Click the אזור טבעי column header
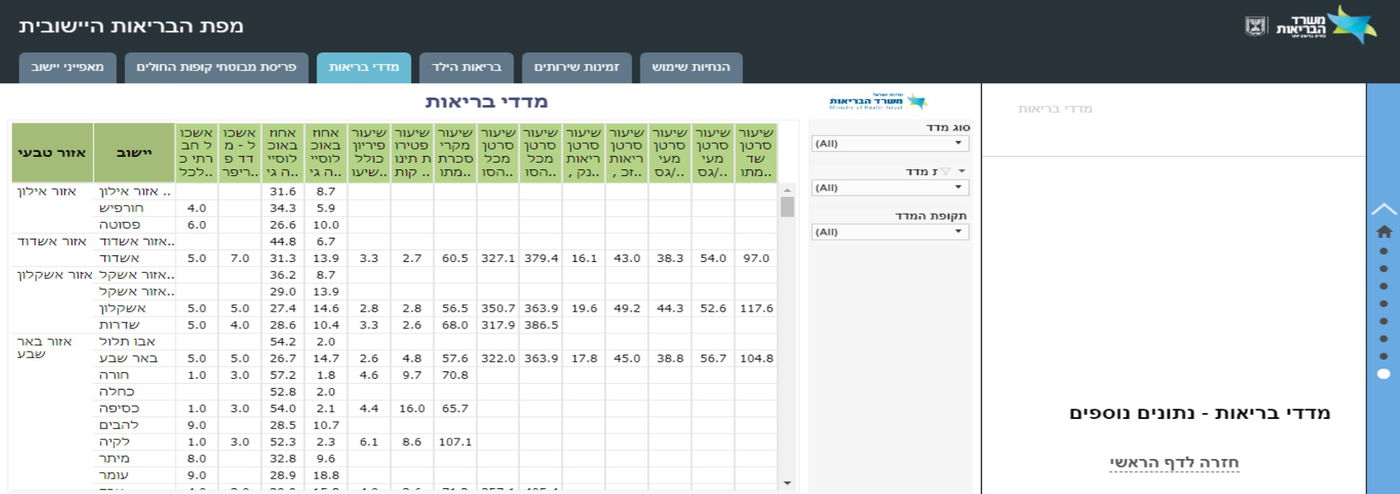Viewport: 1400px width, 494px height. [52, 153]
